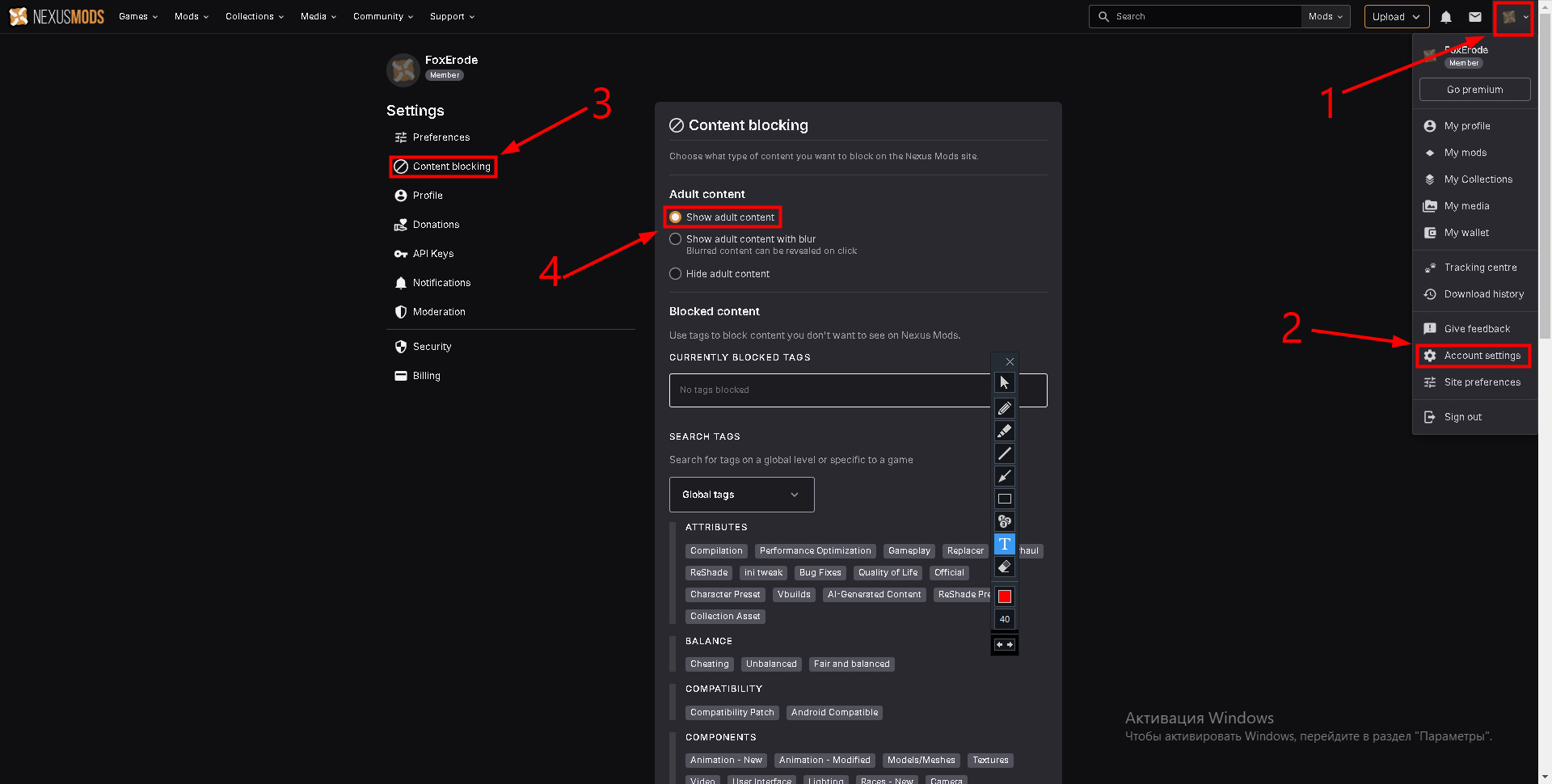Open the red color swatch
This screenshot has width=1552, height=784.
tap(1004, 596)
